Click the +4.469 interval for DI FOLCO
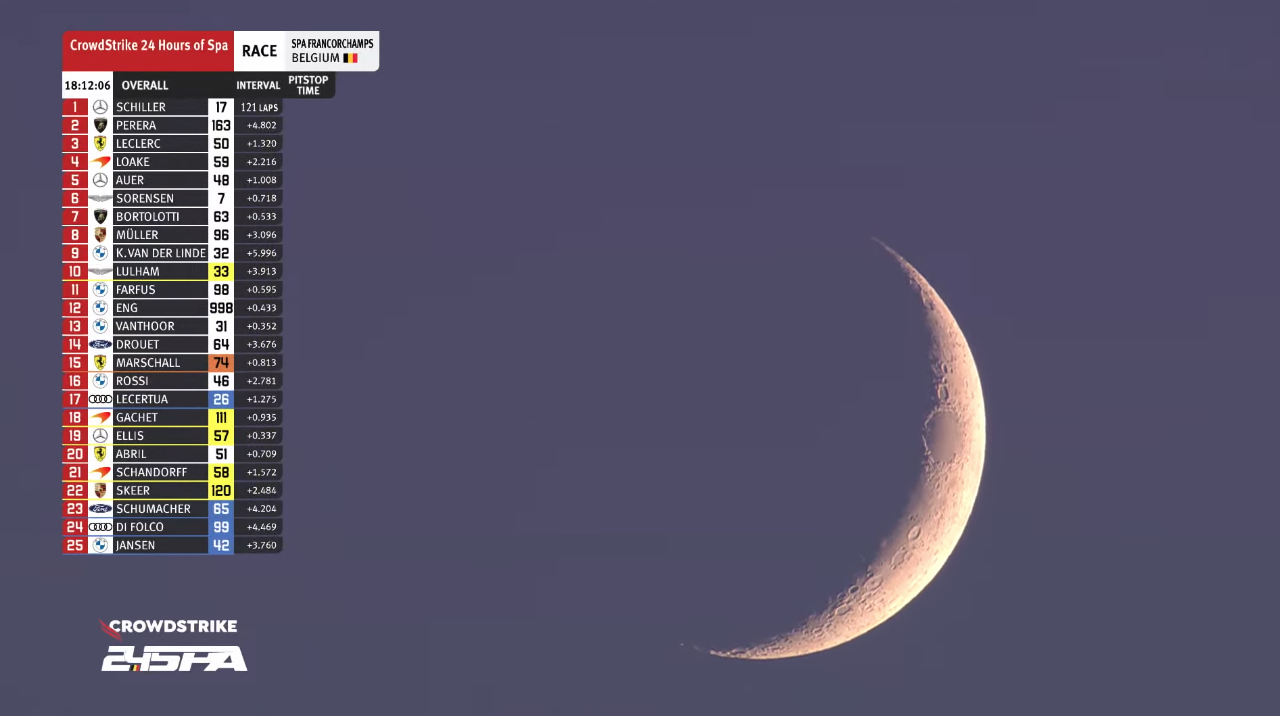Screen dimensions: 1280x716 [261, 527]
